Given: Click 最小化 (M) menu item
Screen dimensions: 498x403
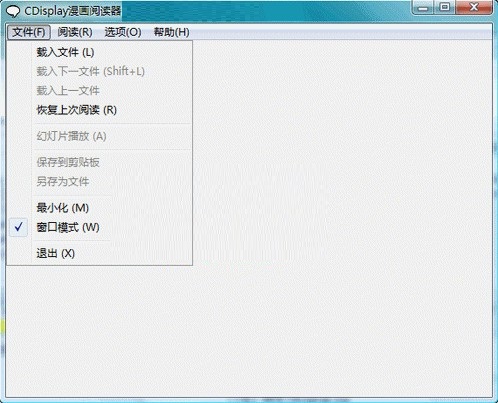Looking at the screenshot, I should [x=100, y=208].
